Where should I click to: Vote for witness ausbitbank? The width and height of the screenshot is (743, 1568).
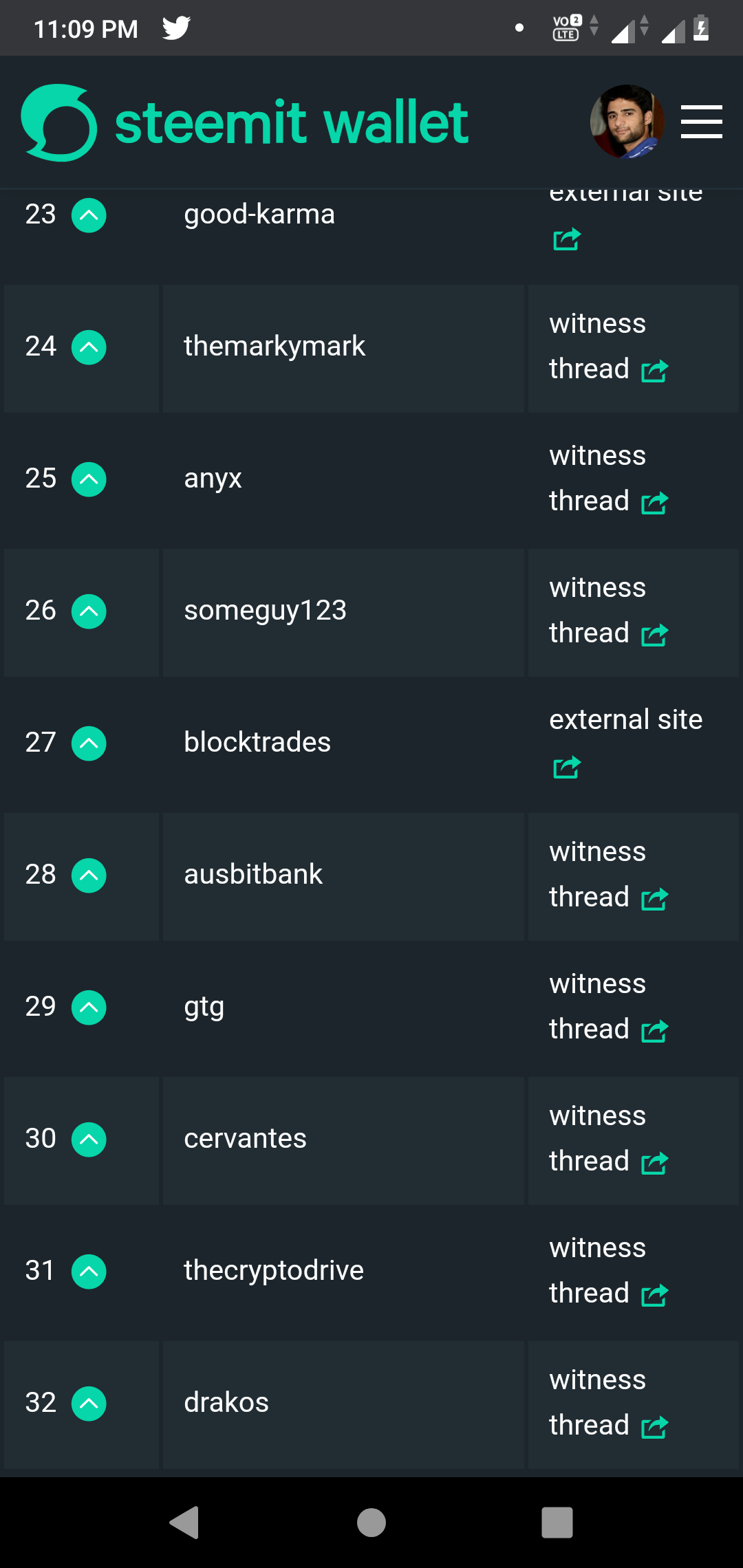[x=89, y=875]
